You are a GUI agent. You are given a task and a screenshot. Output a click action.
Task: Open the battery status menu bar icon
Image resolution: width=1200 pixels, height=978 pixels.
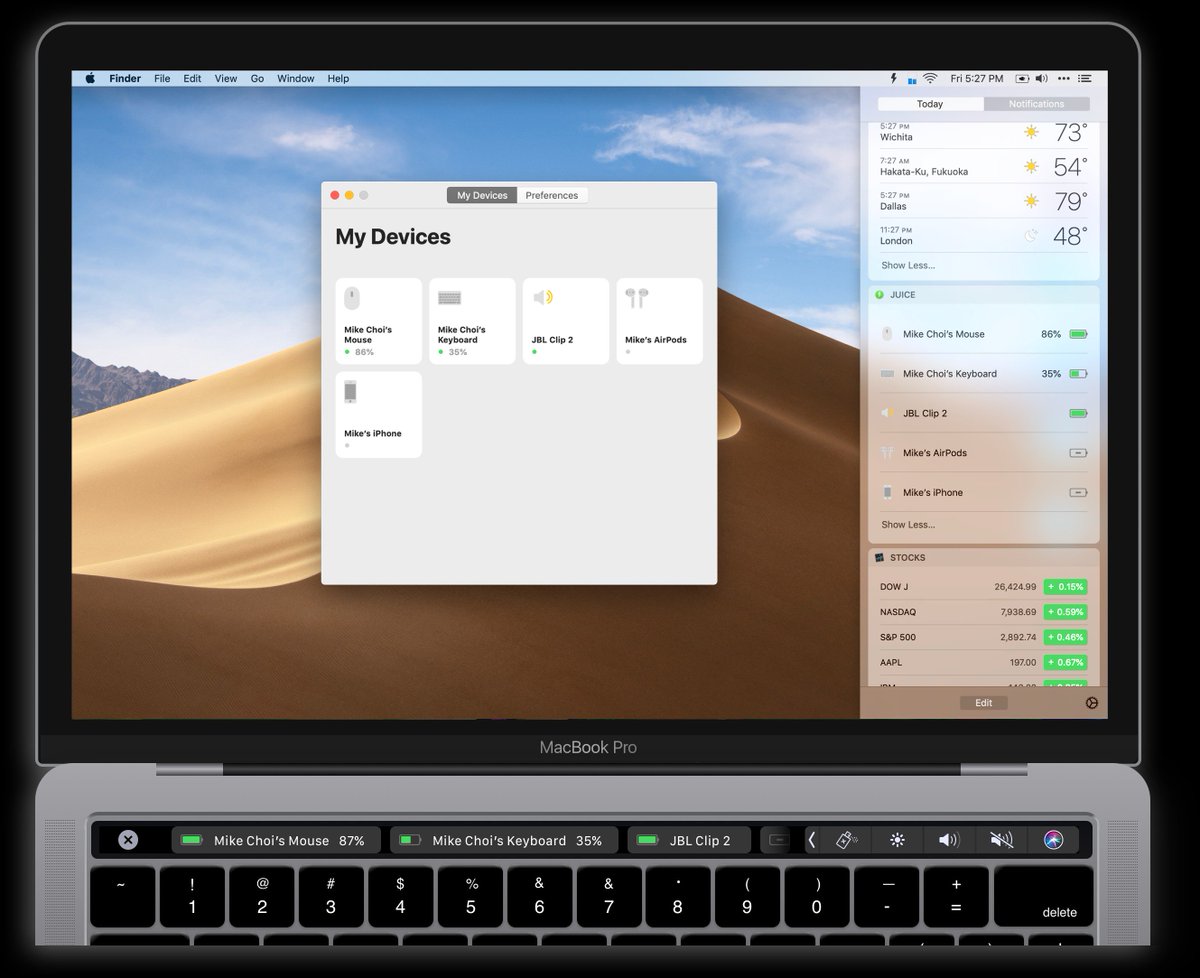tap(1022, 78)
